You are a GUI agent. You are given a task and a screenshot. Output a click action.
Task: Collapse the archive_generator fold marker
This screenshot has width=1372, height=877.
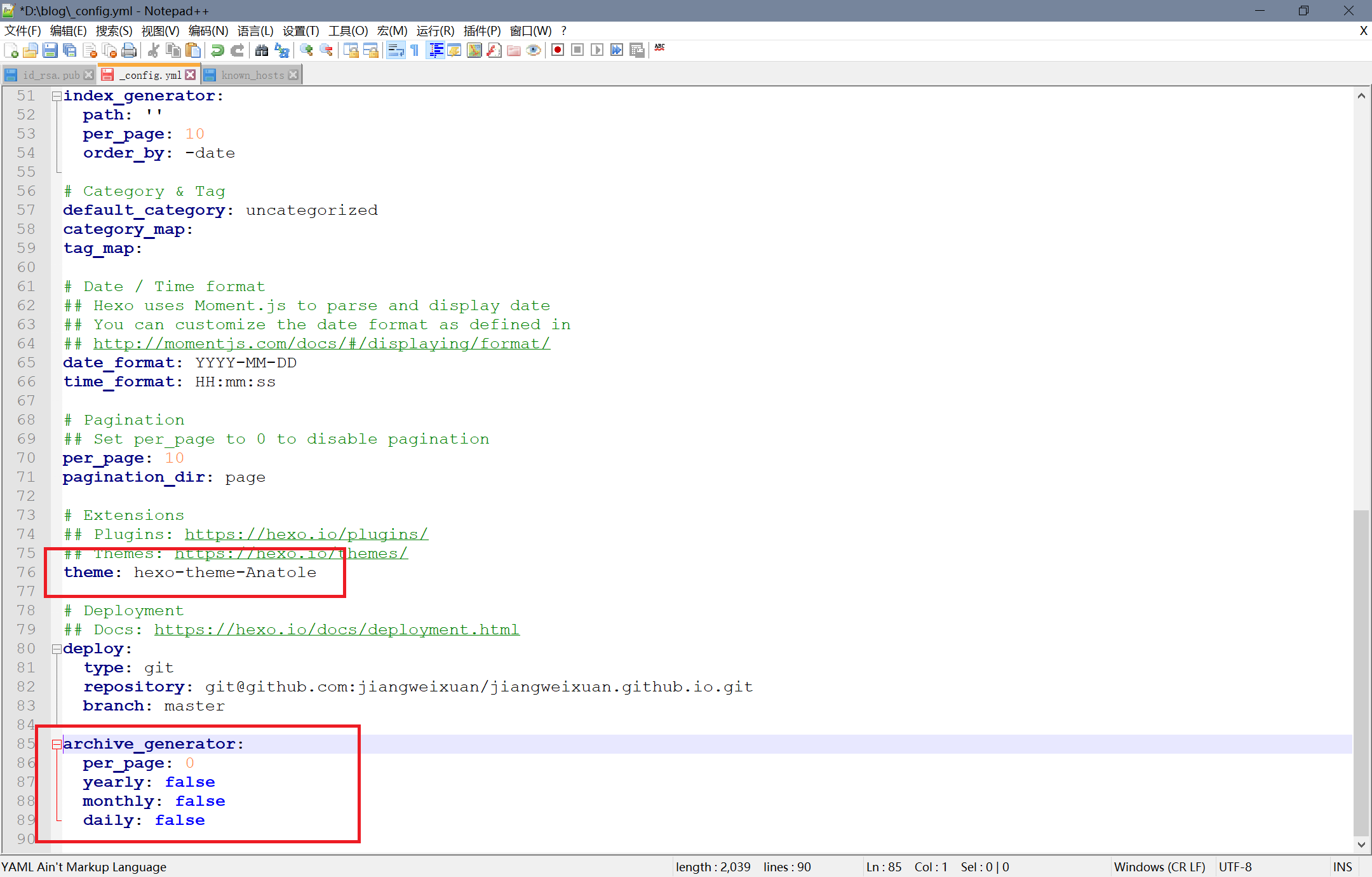tap(57, 744)
